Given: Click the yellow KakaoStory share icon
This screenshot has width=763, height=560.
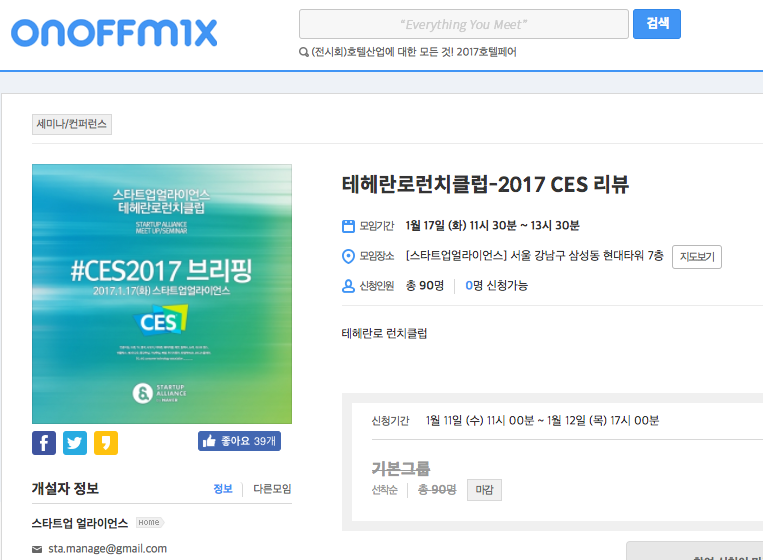Looking at the screenshot, I should [x=106, y=442].
